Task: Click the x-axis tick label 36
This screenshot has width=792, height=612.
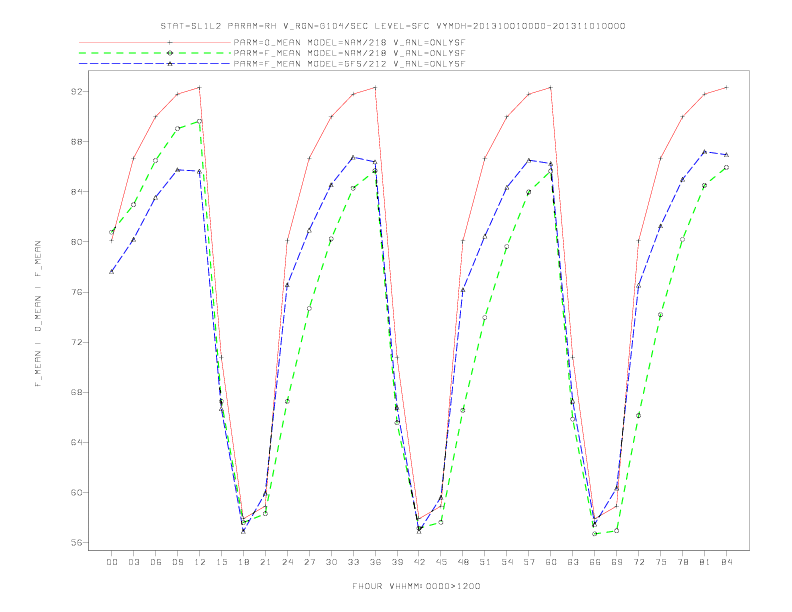Action: click(375, 562)
